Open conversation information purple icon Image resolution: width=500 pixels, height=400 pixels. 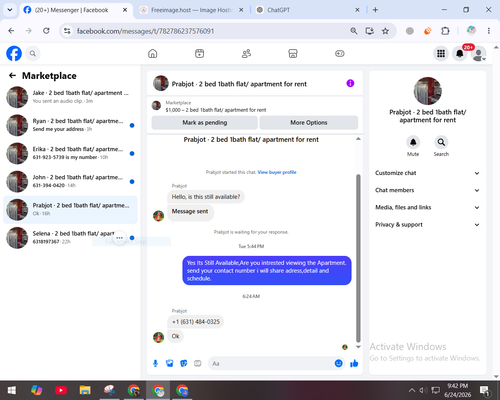click(350, 83)
